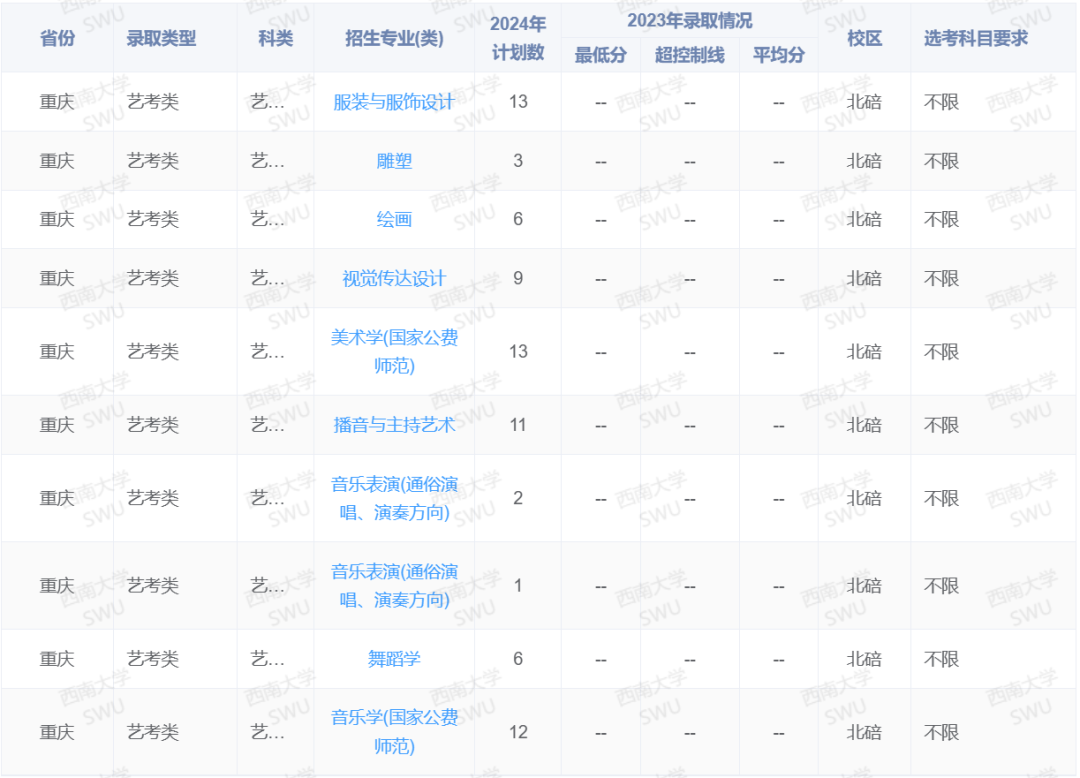Select the 最低分 sub-column header
The width and height of the screenshot is (1080, 778).
[x=599, y=55]
